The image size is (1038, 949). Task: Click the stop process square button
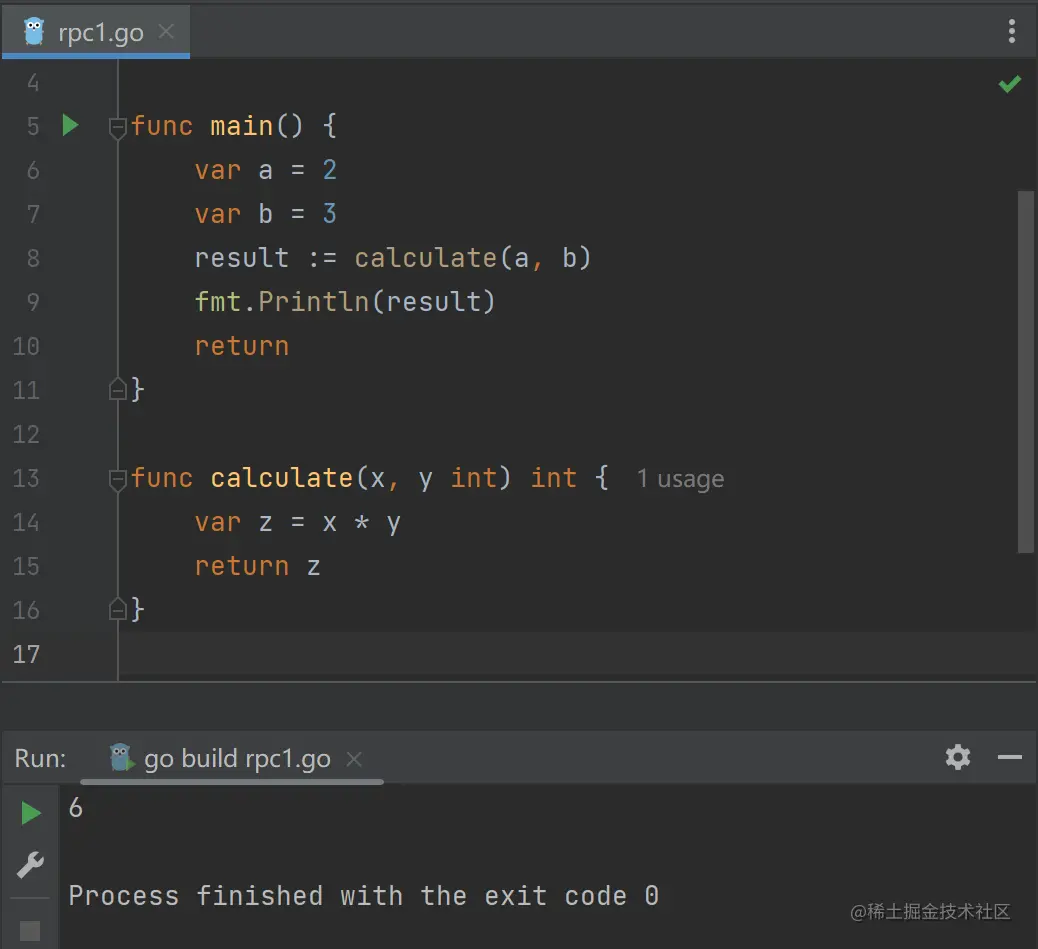pyautogui.click(x=30, y=930)
